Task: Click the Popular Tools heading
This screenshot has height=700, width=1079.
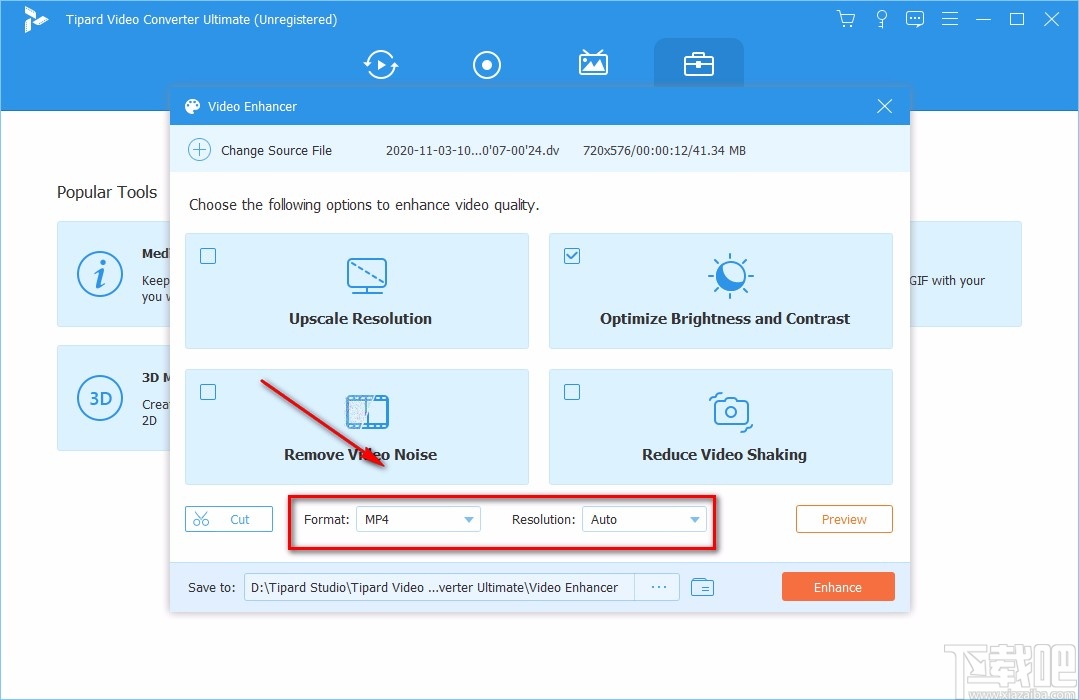Action: [x=107, y=192]
